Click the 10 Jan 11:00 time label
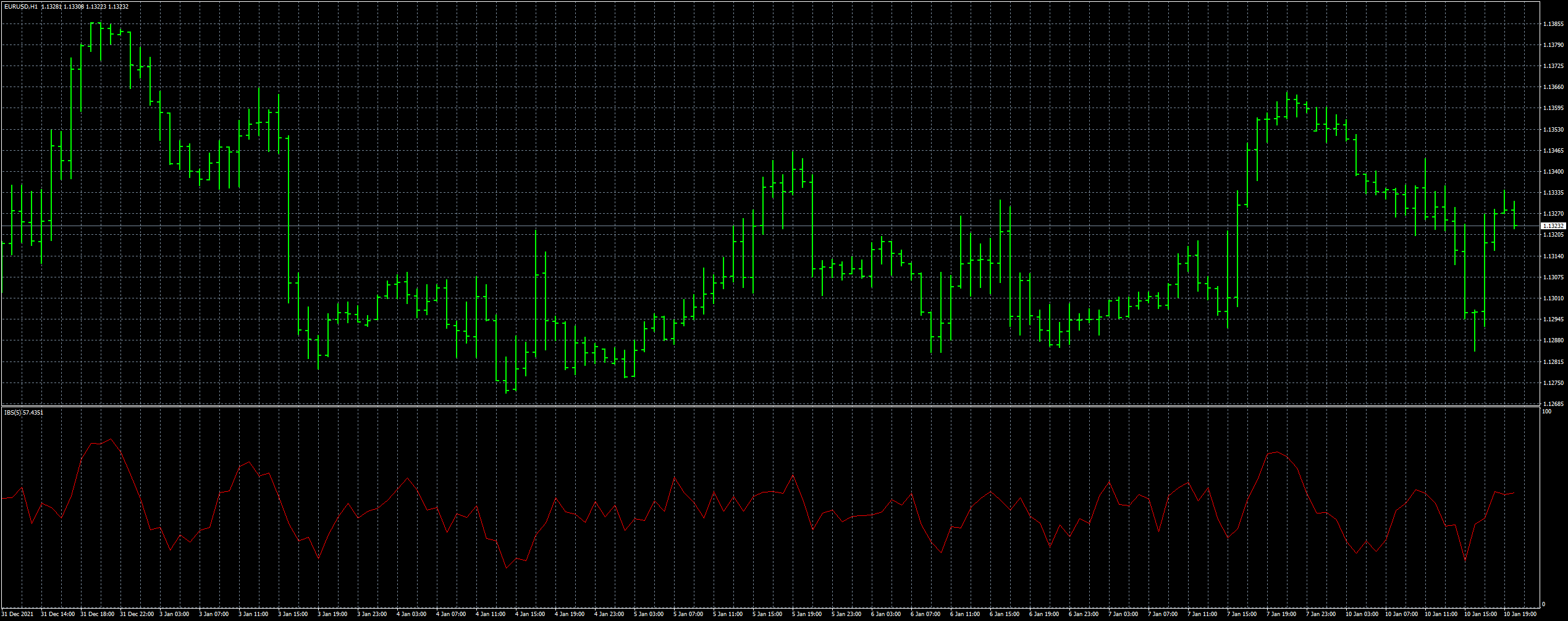 click(x=1441, y=614)
